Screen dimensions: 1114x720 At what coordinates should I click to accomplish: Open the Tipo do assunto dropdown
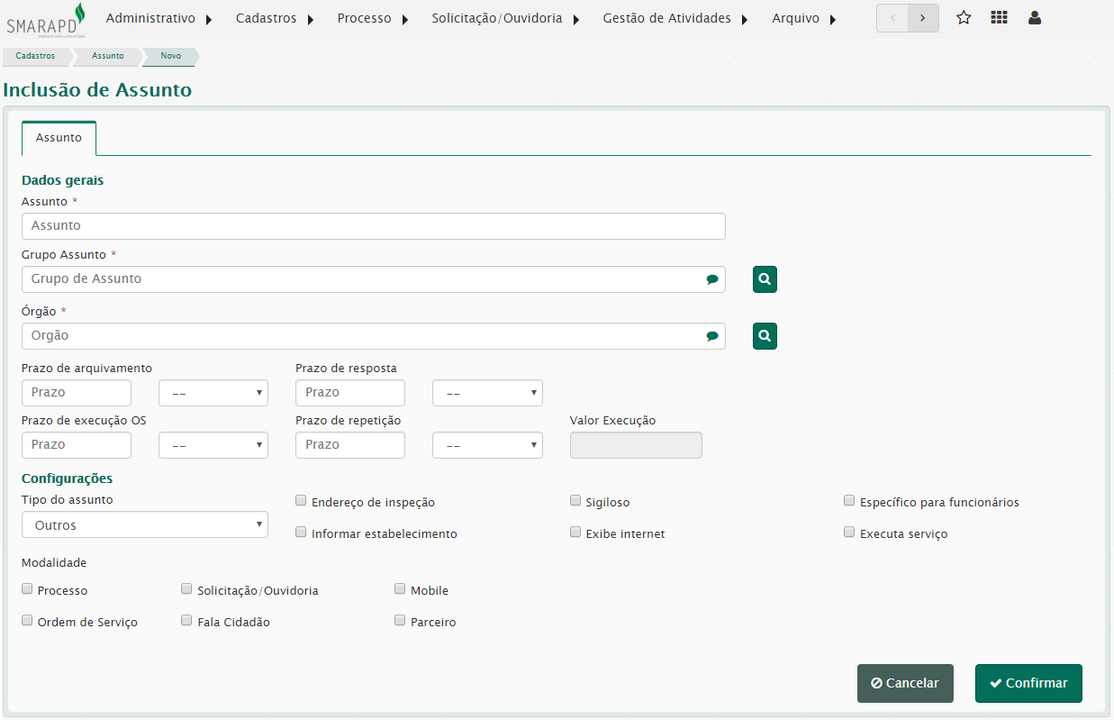pos(144,525)
